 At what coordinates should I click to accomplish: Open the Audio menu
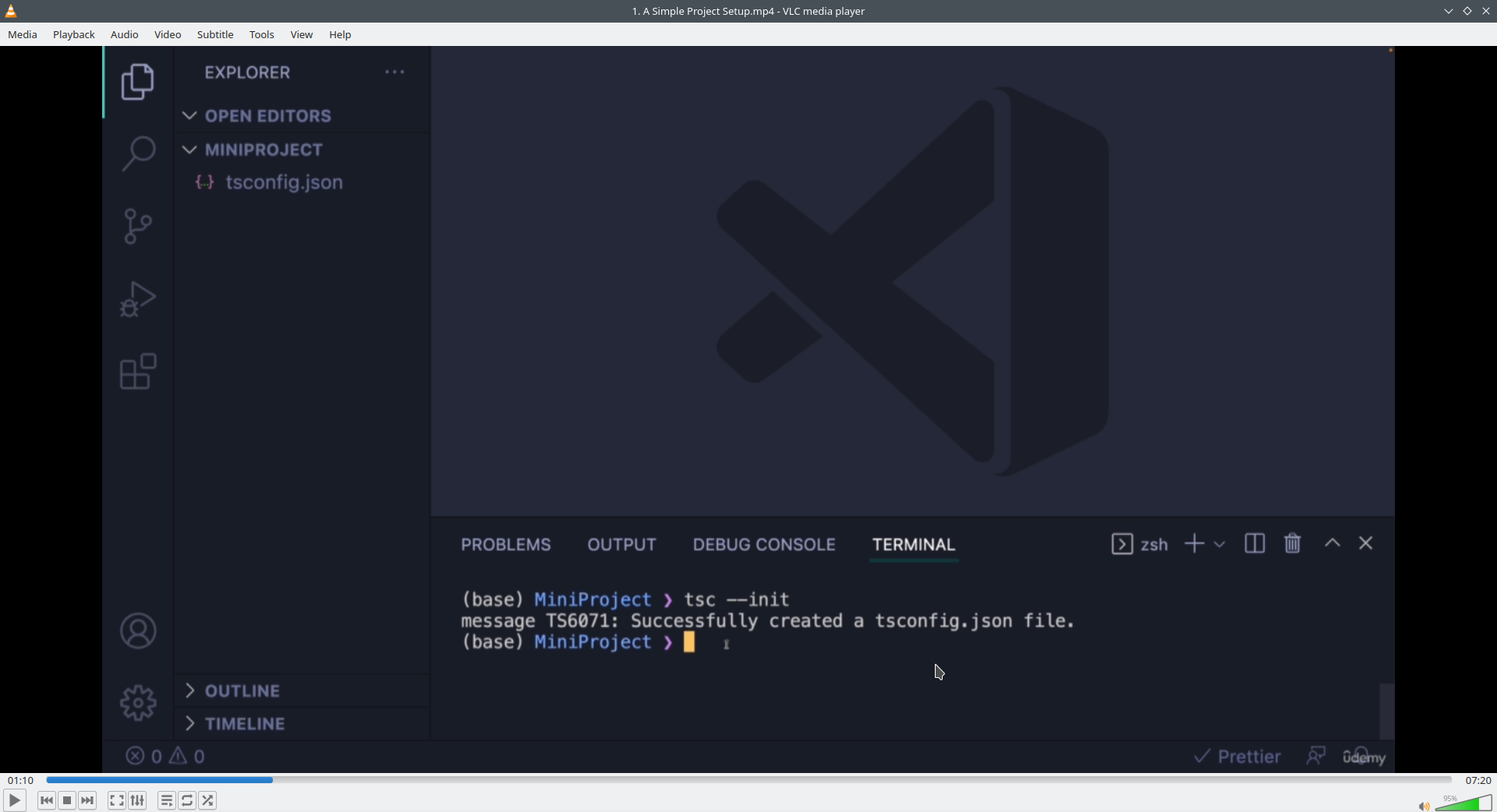click(x=125, y=34)
